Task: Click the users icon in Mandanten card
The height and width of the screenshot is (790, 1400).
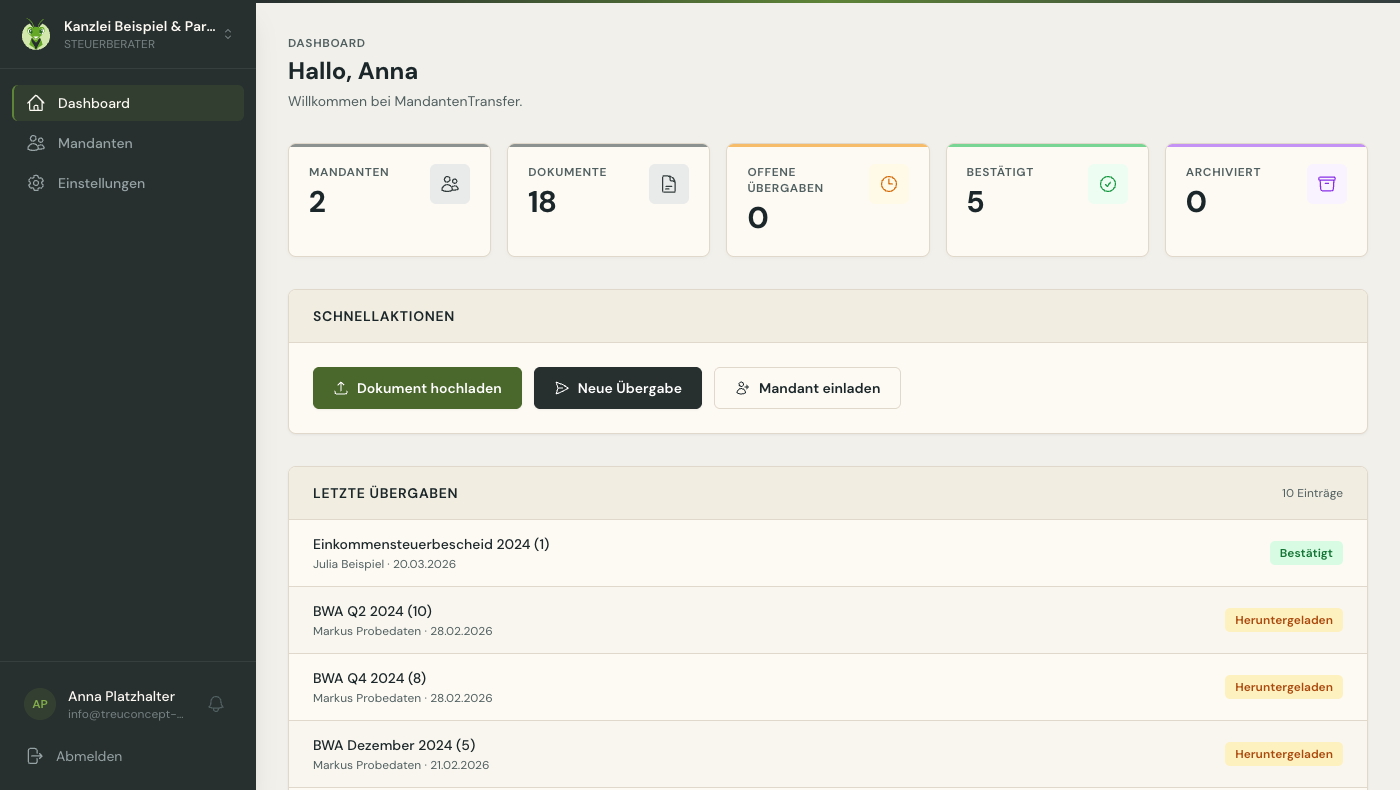Action: [450, 184]
